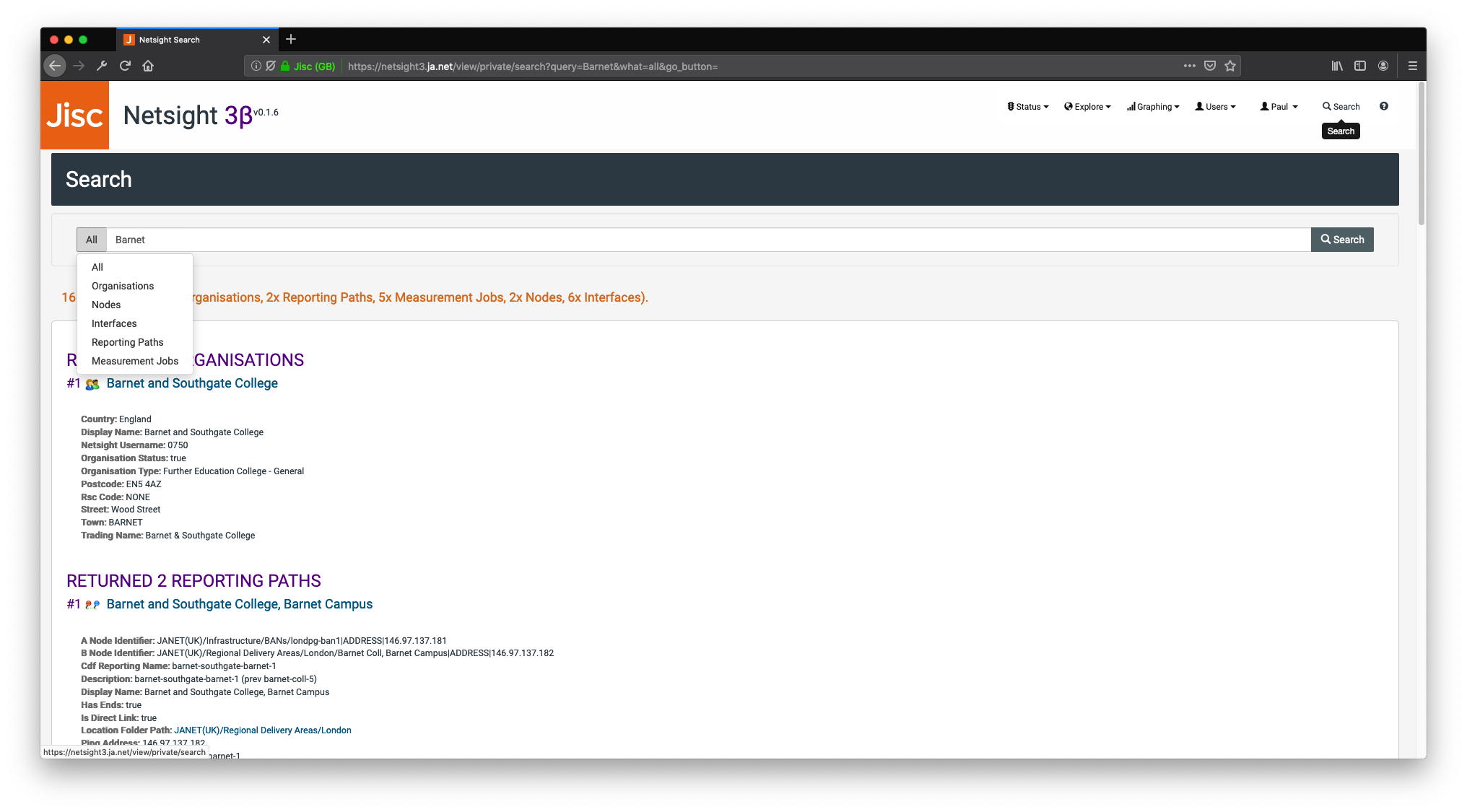
Task: Bookmark this page with the star
Action: click(1230, 66)
